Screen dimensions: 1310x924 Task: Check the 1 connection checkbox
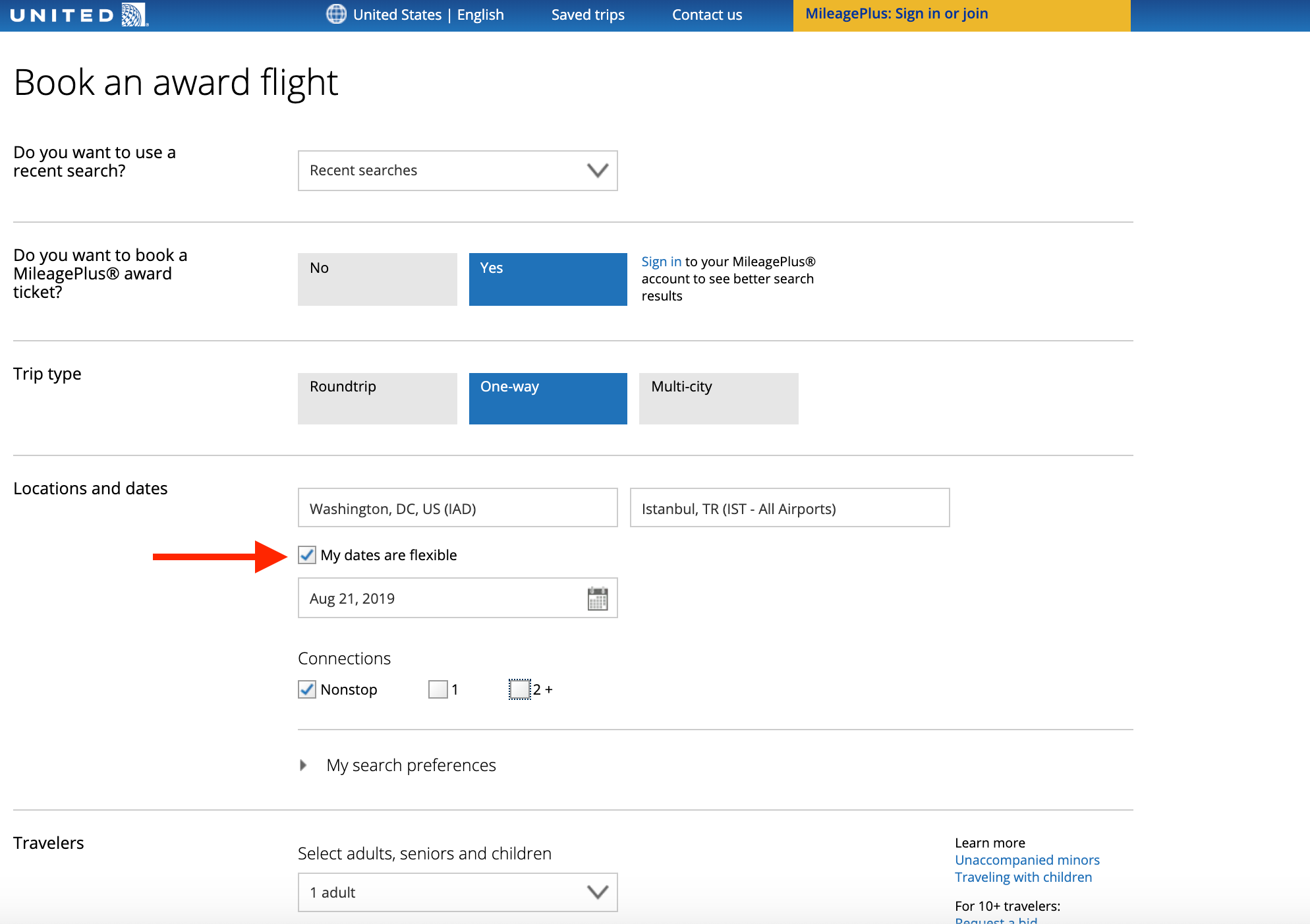tap(438, 689)
